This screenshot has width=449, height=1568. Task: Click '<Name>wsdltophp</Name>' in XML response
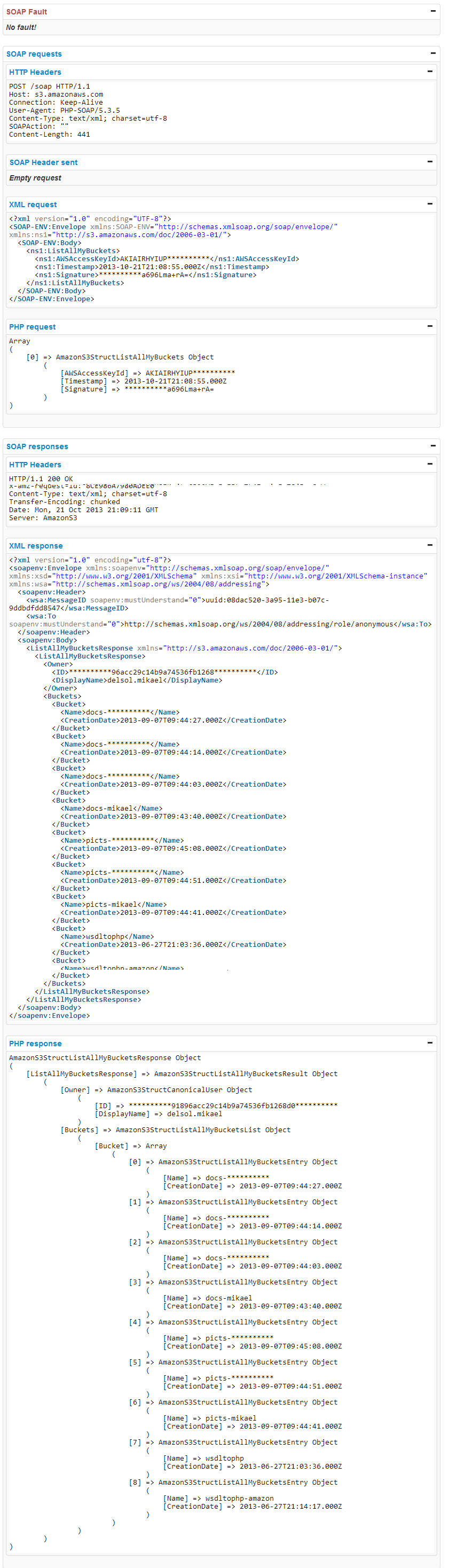tap(107, 937)
